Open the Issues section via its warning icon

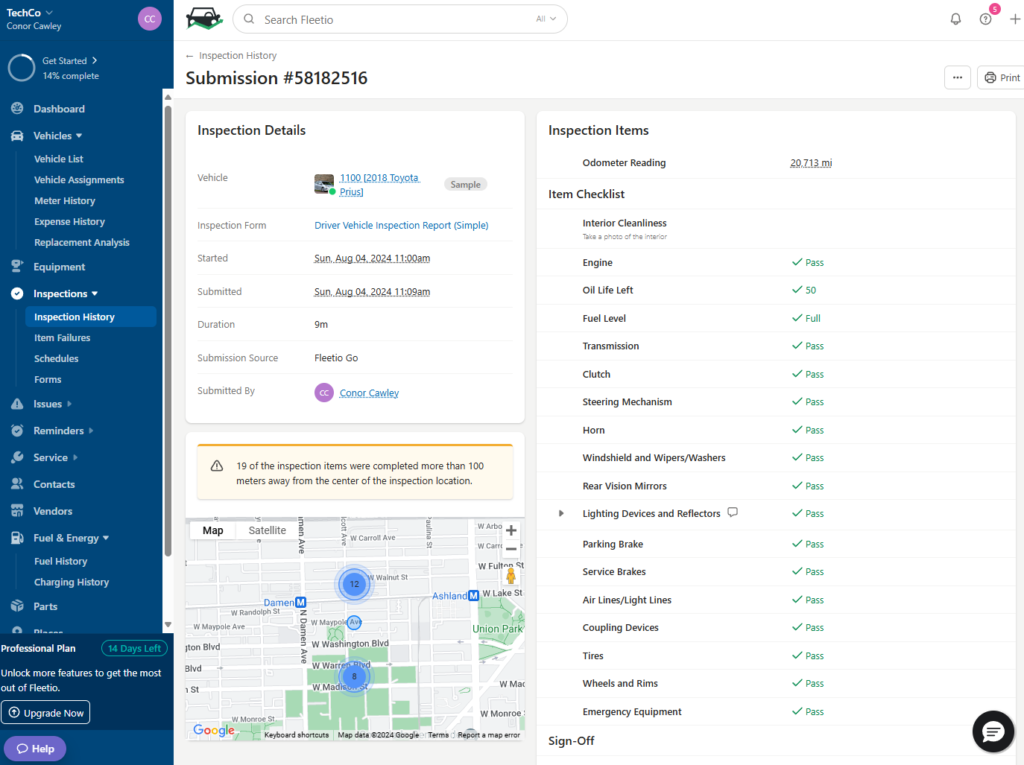(x=17, y=404)
